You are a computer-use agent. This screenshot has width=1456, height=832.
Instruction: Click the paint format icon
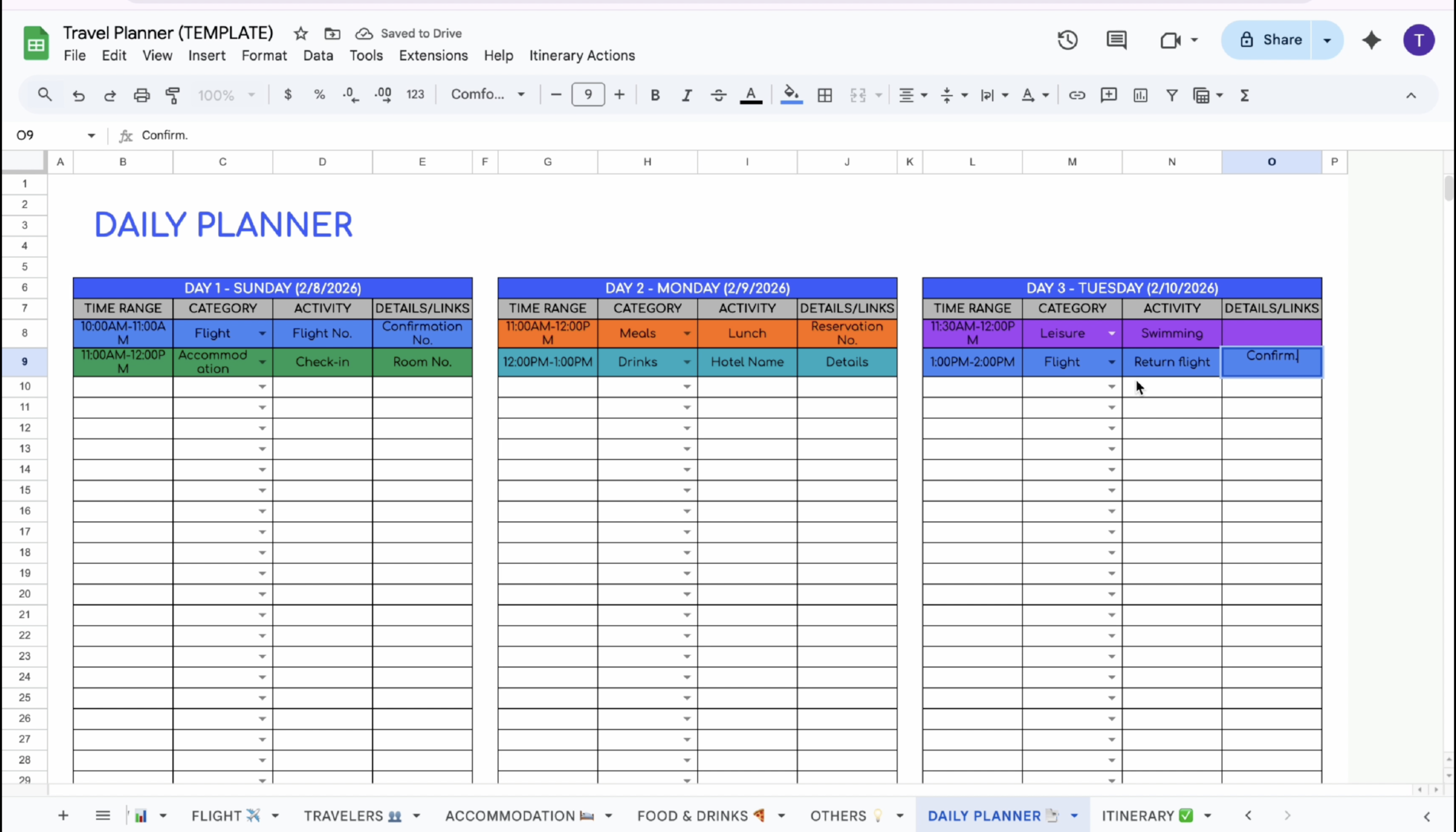[x=172, y=95]
